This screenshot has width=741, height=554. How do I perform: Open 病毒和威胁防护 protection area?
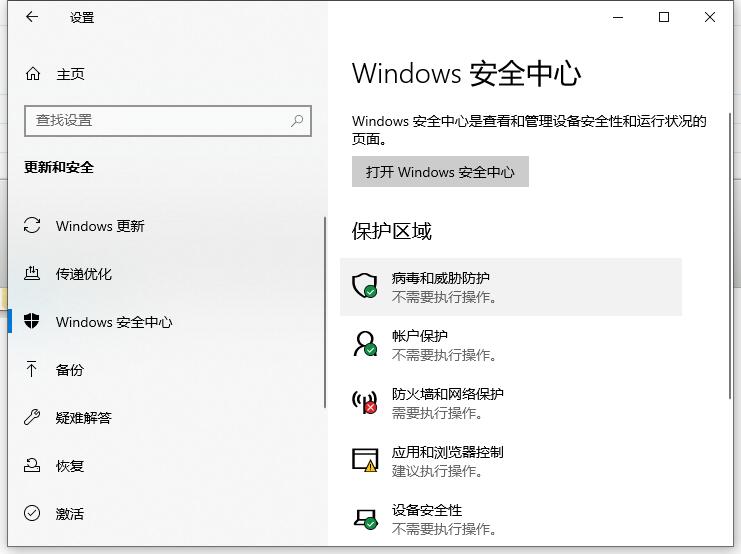[511, 287]
